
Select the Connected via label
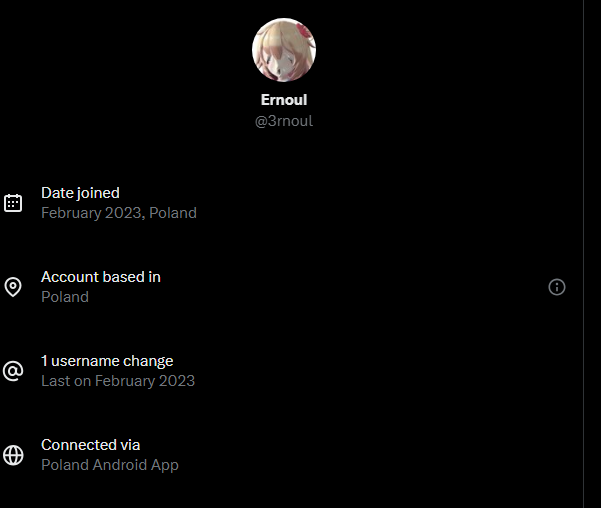click(90, 445)
